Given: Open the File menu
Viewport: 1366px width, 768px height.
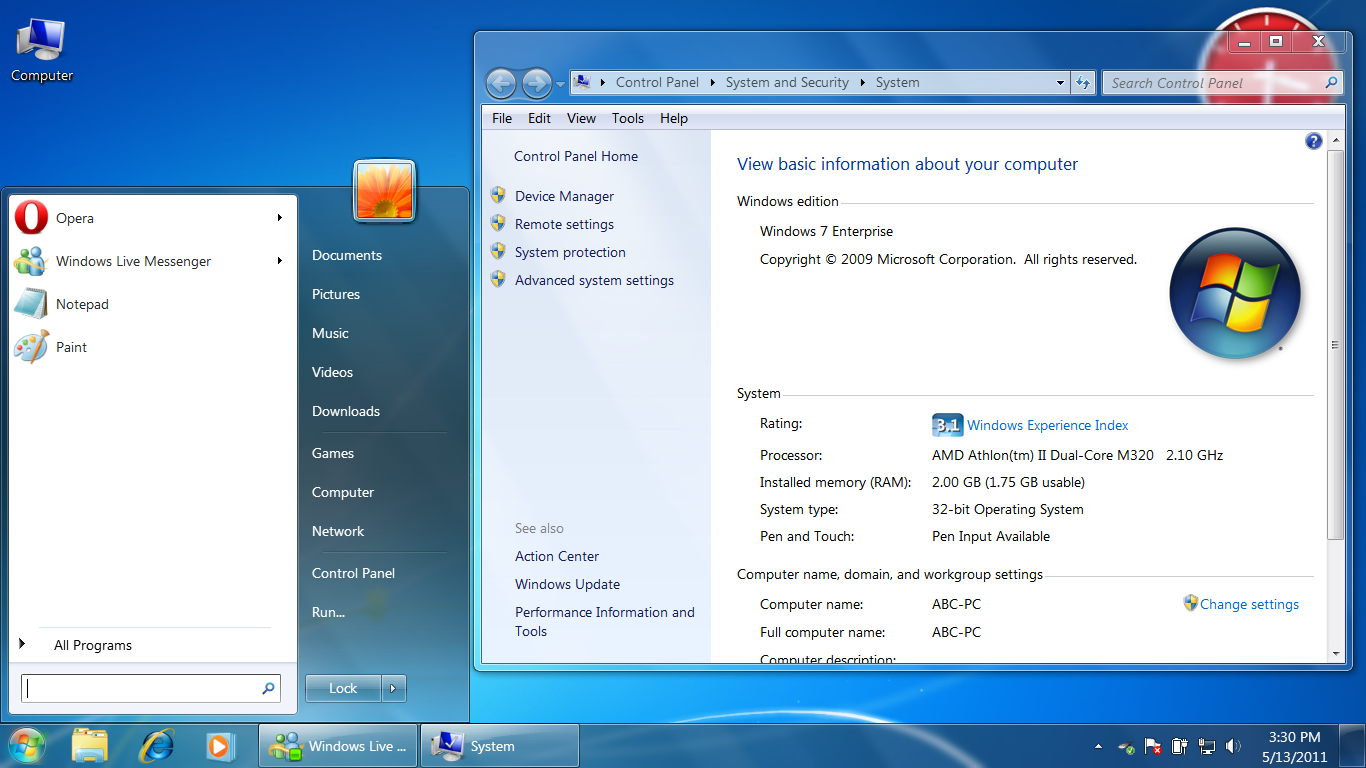Looking at the screenshot, I should [x=502, y=118].
